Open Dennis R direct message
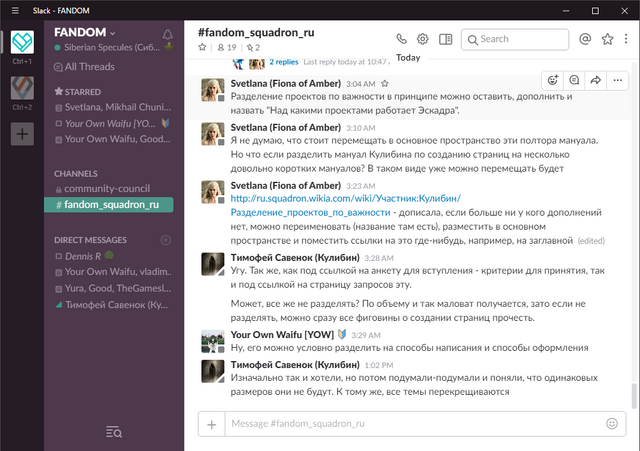 click(x=84, y=256)
